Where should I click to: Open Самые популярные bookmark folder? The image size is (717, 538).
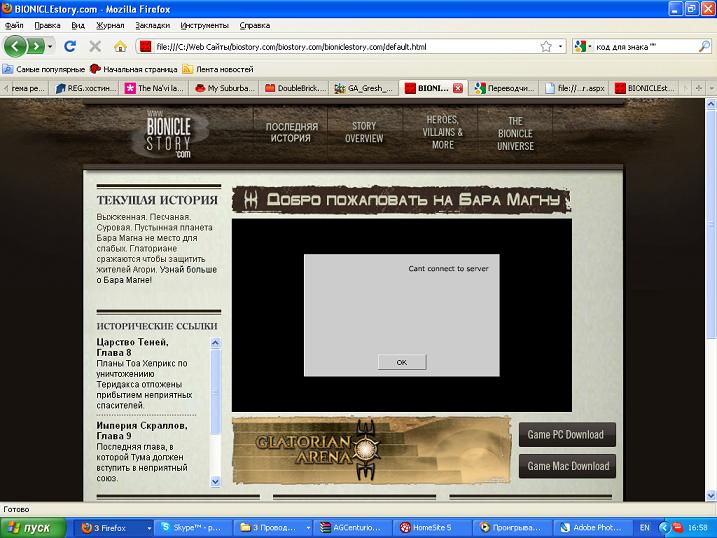[44, 69]
